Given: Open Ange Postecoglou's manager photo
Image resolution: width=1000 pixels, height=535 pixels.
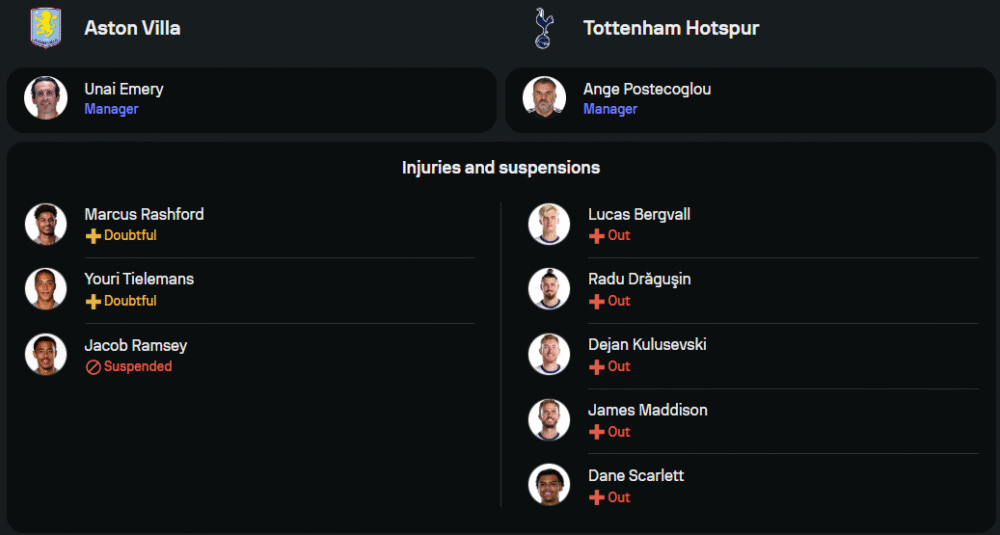Looking at the screenshot, I should (544, 98).
